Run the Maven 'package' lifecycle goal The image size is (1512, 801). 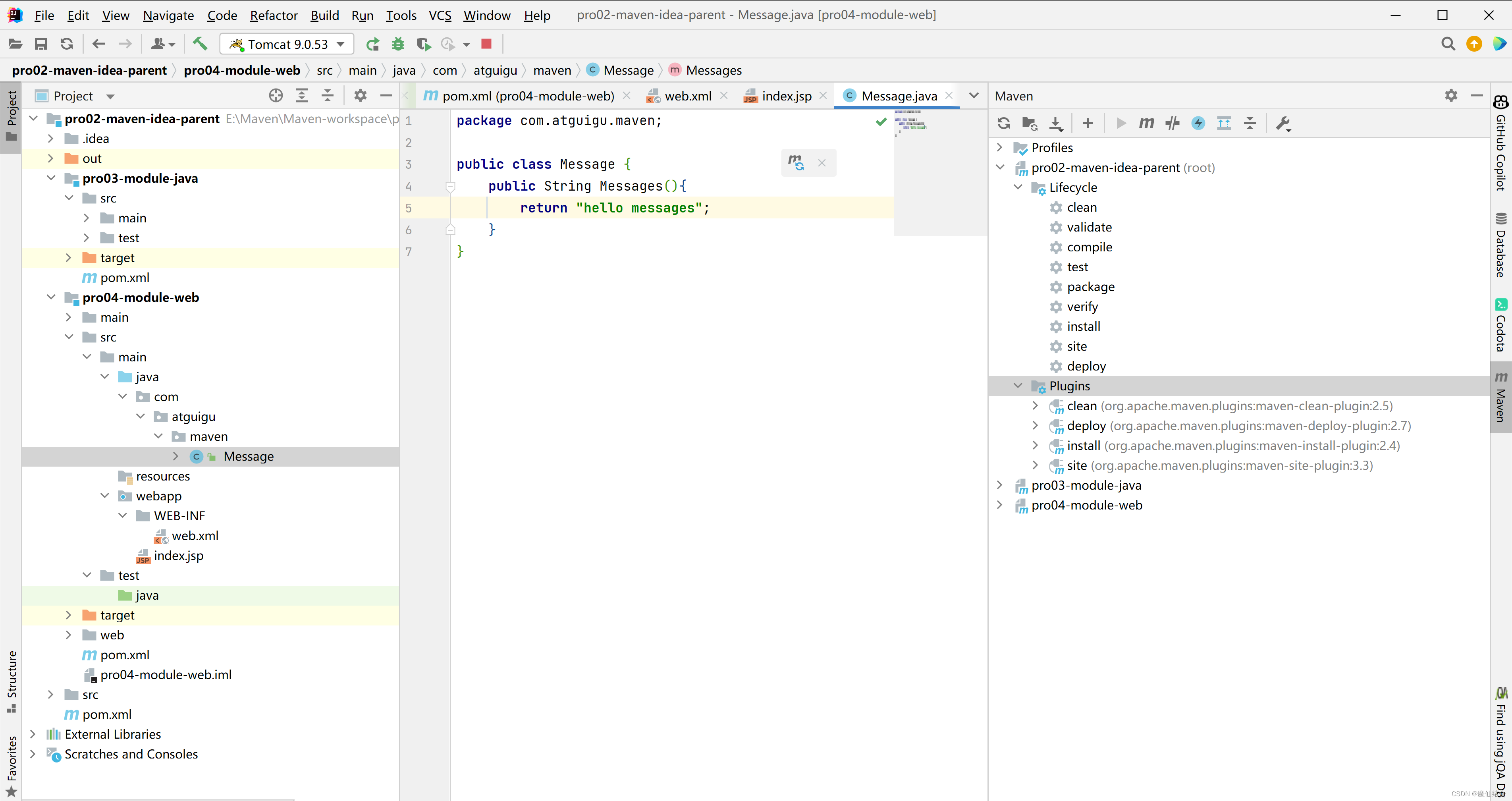1091,287
